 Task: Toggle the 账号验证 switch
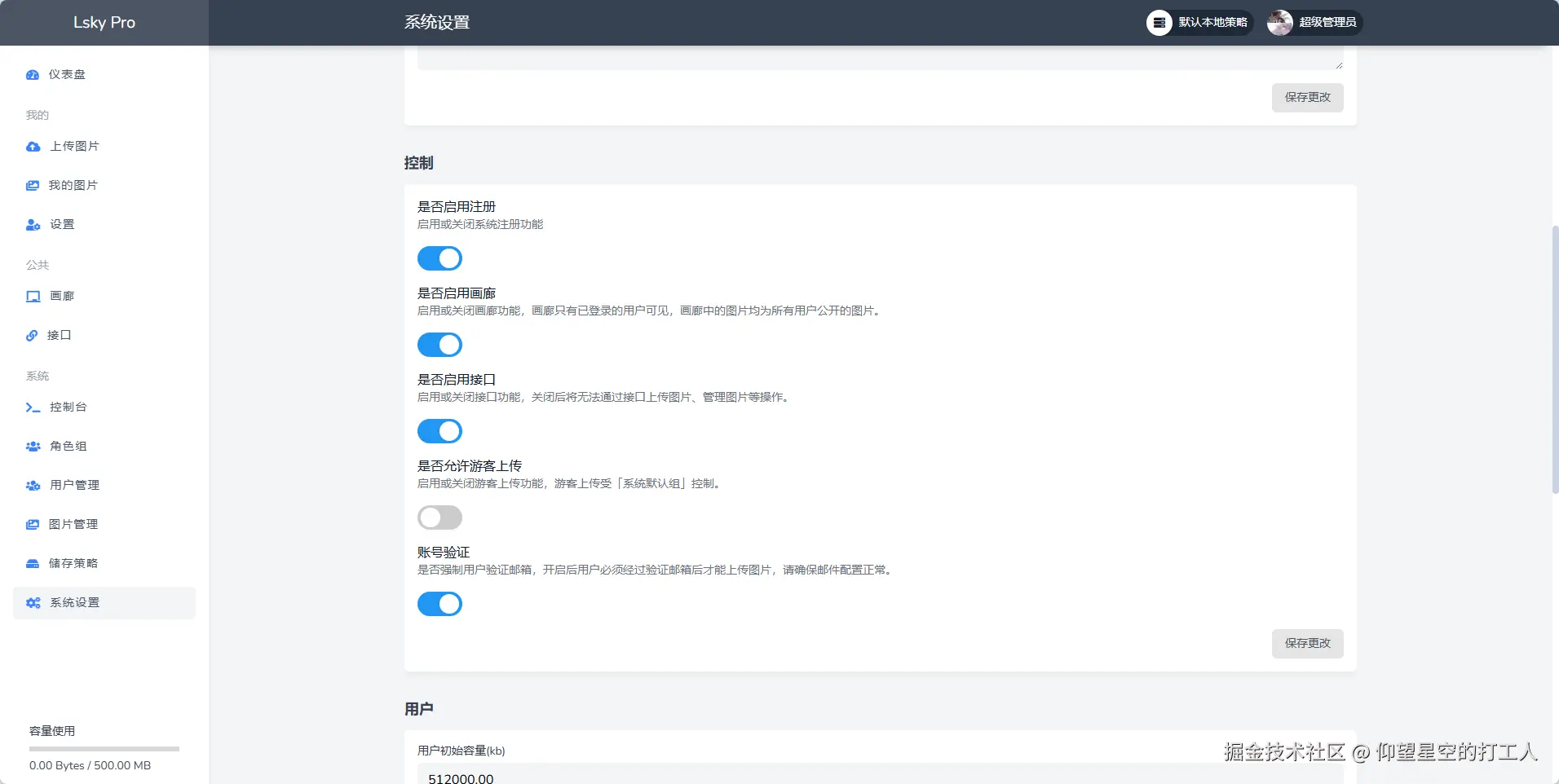439,604
